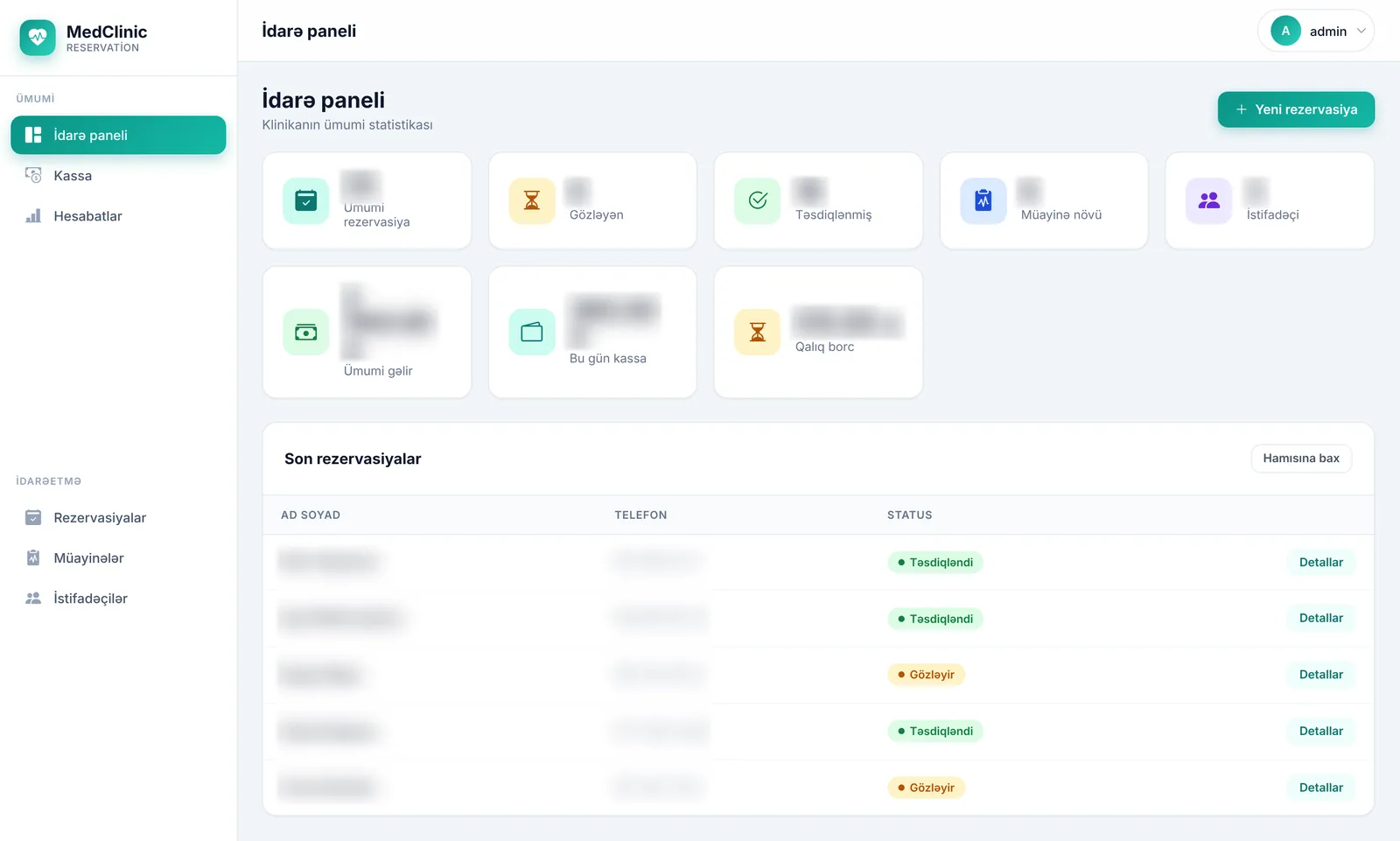Screen dimensions: 1400x841
Task: Click the Son rezervasiyalar heading
Action: 353,459
